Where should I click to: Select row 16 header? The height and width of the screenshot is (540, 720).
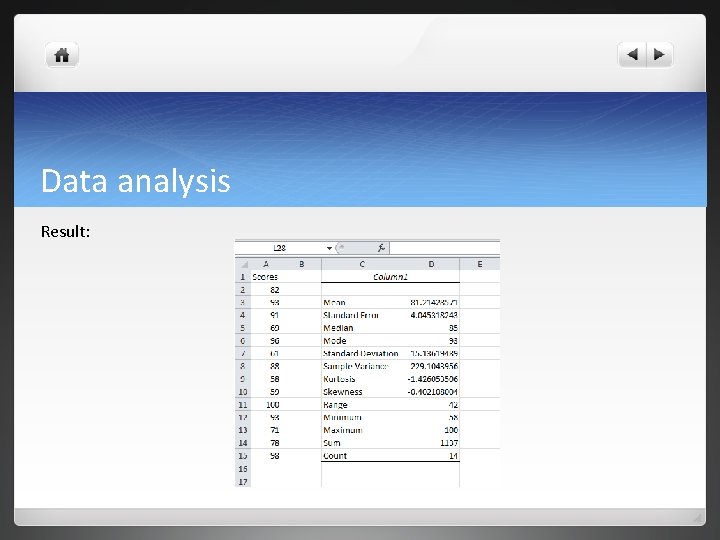tap(243, 469)
